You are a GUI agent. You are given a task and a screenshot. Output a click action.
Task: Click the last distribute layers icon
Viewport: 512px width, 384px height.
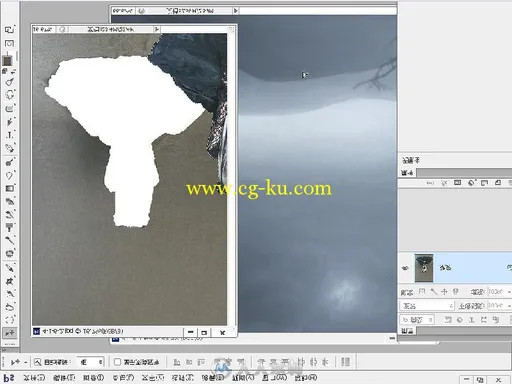[325, 362]
